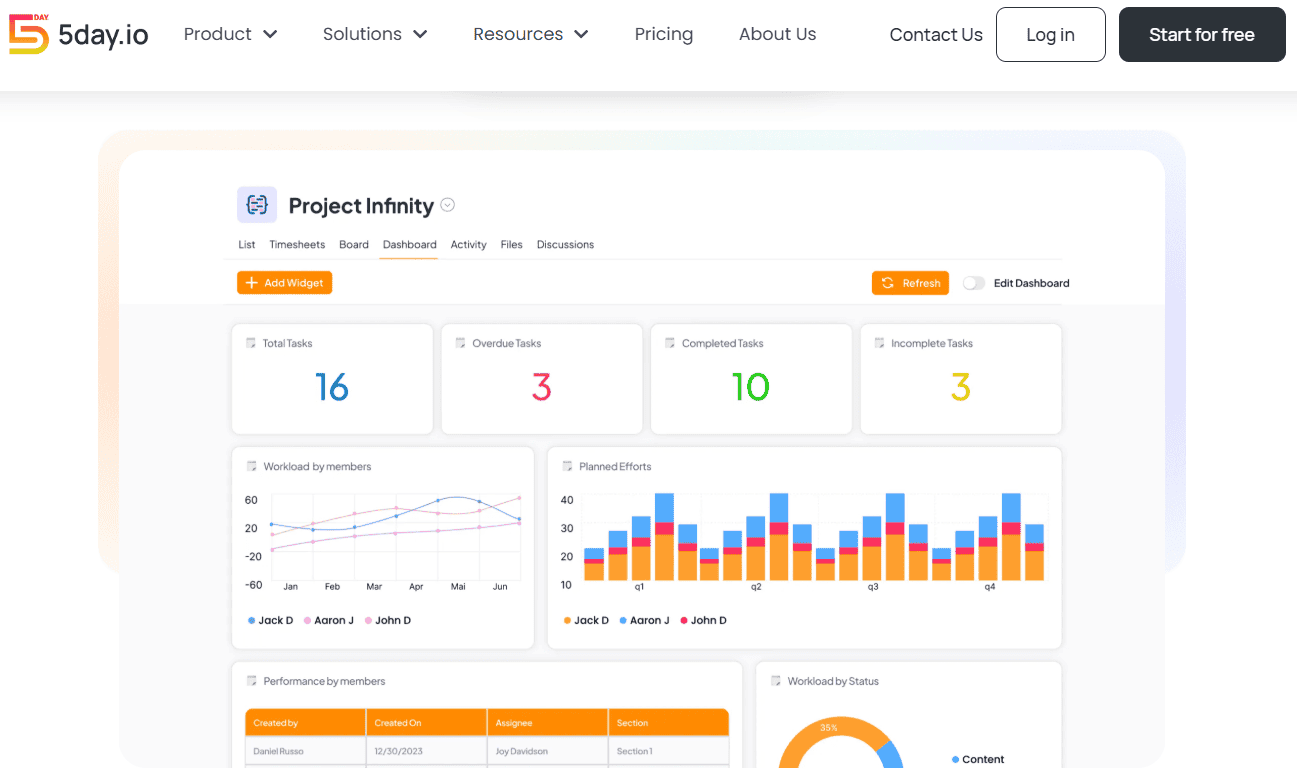Click the Start for free button
1297x777 pixels.
[x=1201, y=35]
